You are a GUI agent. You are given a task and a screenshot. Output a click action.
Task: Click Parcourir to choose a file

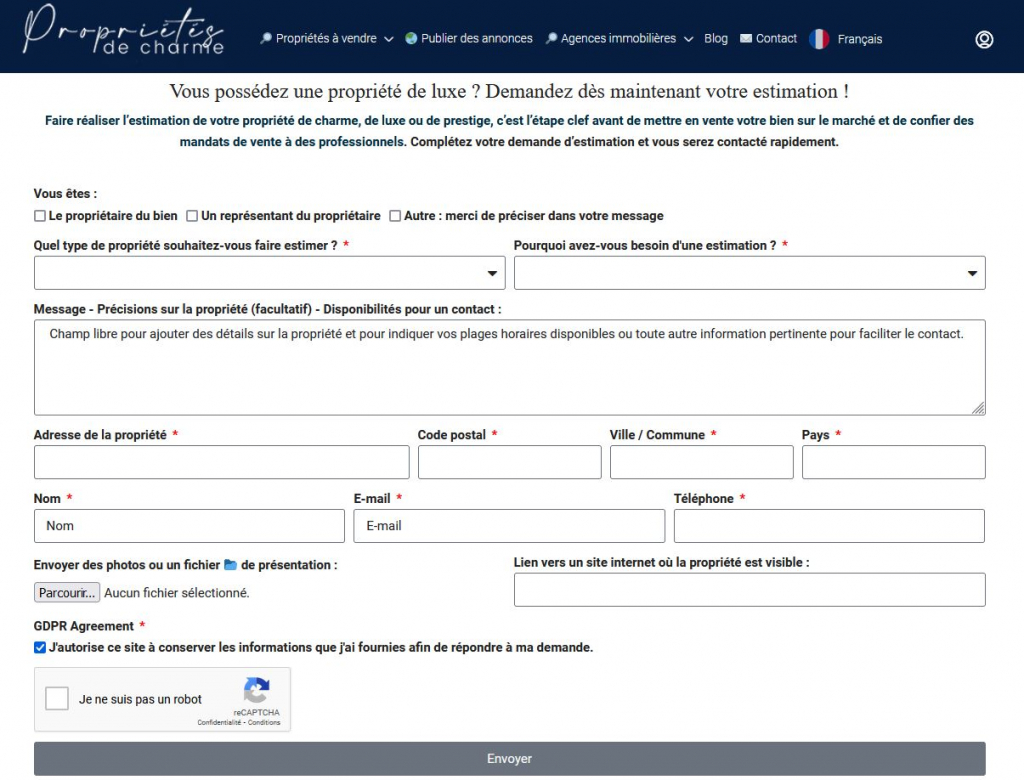coord(67,593)
